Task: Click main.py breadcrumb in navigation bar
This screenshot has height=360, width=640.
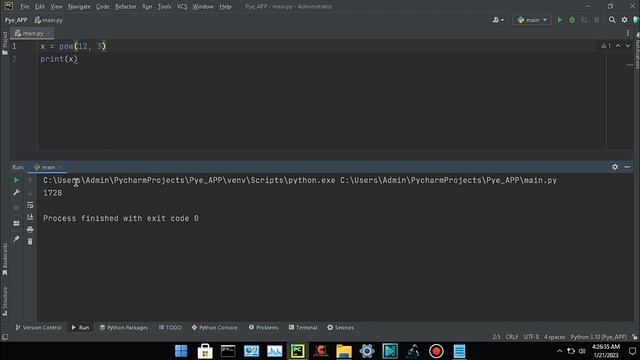Action: [x=49, y=20]
